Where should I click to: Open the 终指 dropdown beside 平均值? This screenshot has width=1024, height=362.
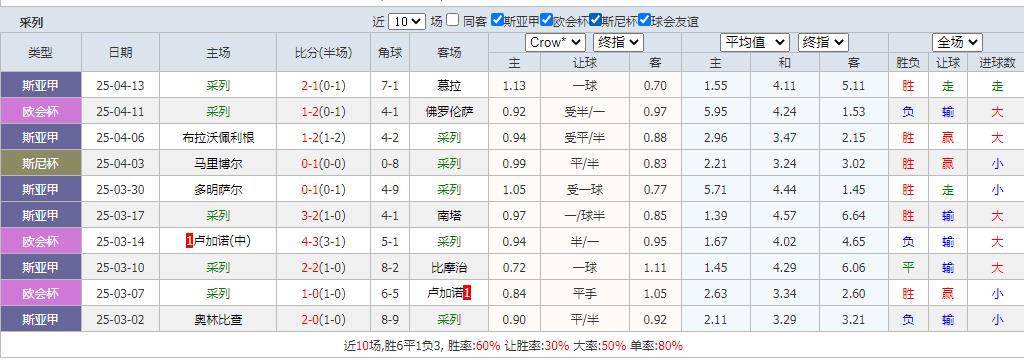pyautogui.click(x=823, y=43)
